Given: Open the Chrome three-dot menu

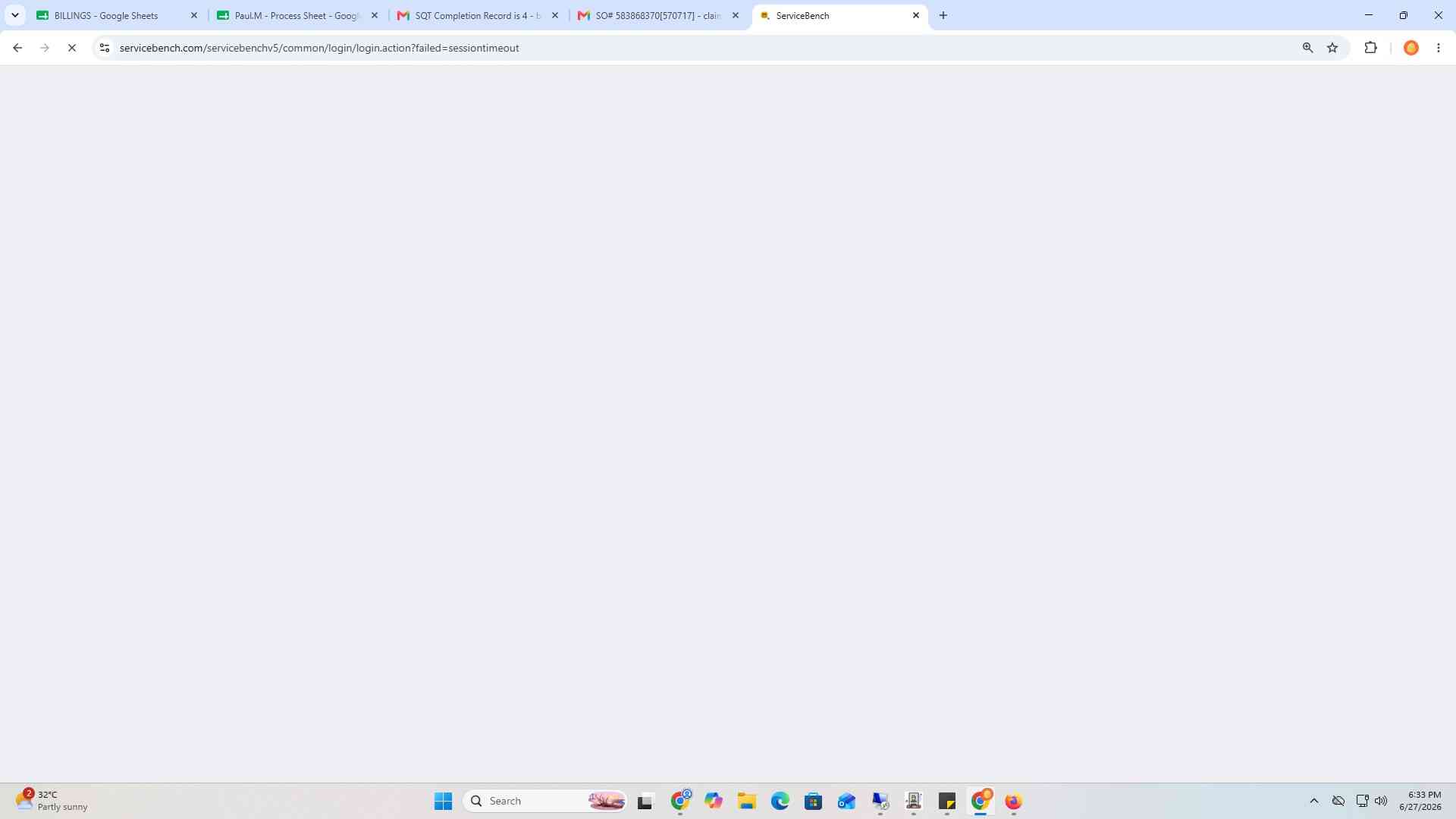Looking at the screenshot, I should coord(1439,48).
